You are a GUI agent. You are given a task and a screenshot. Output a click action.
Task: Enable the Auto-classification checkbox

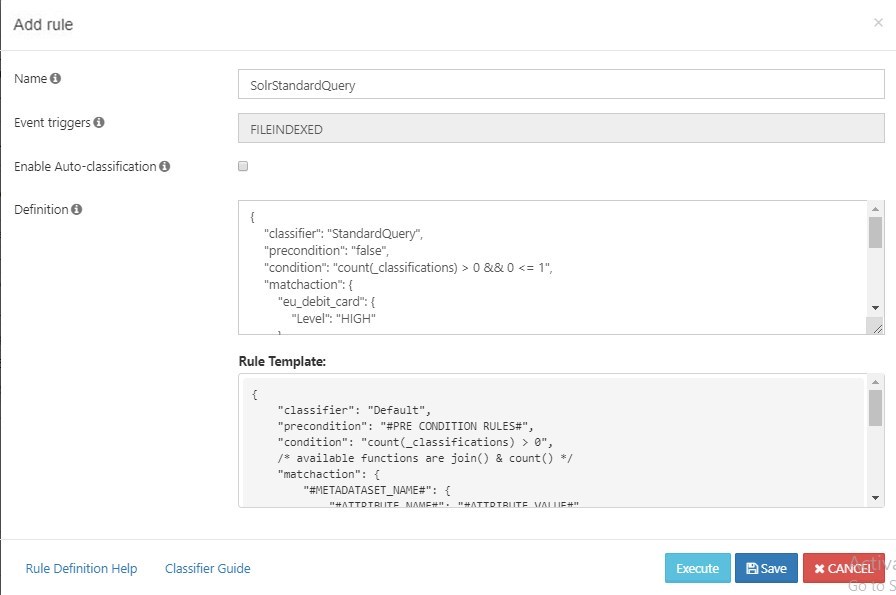tap(243, 167)
